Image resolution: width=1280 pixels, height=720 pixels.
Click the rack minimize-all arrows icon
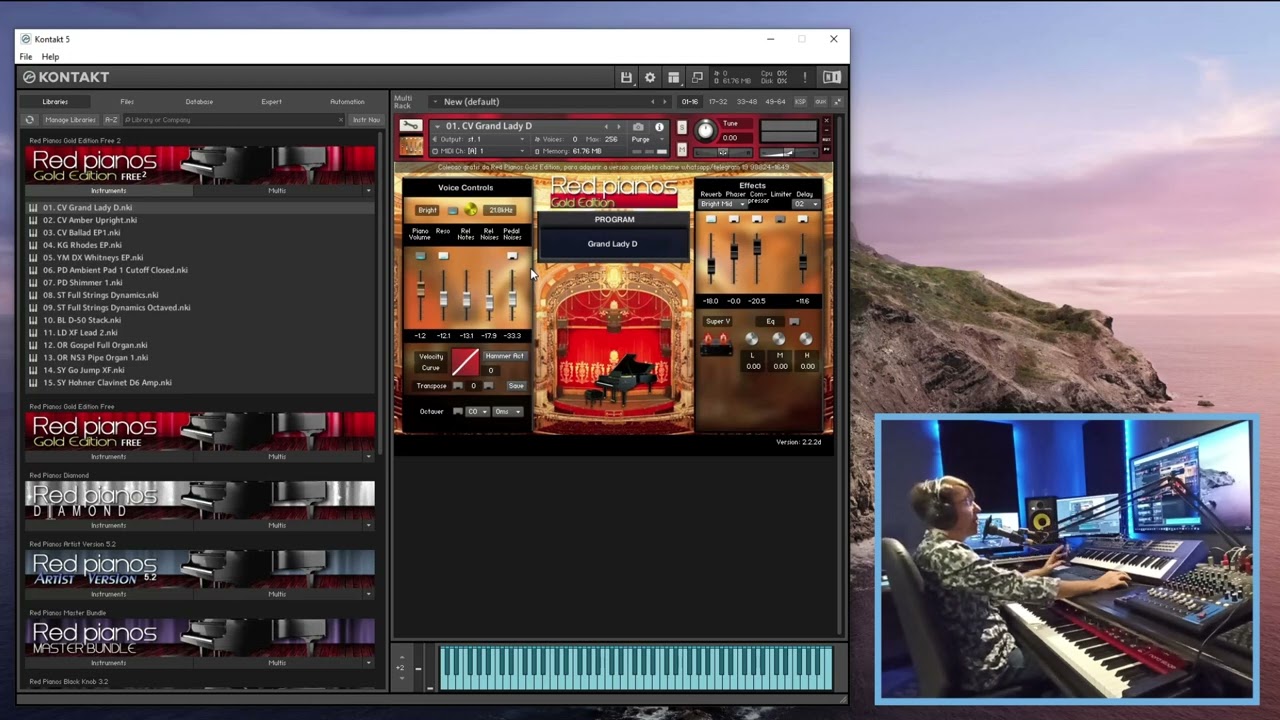(x=838, y=102)
